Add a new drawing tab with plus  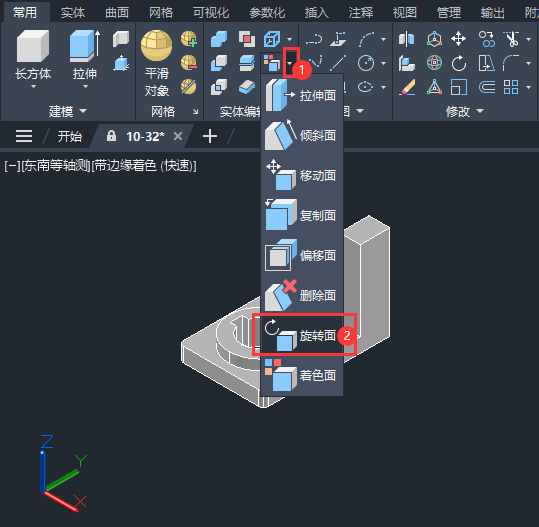click(210, 136)
